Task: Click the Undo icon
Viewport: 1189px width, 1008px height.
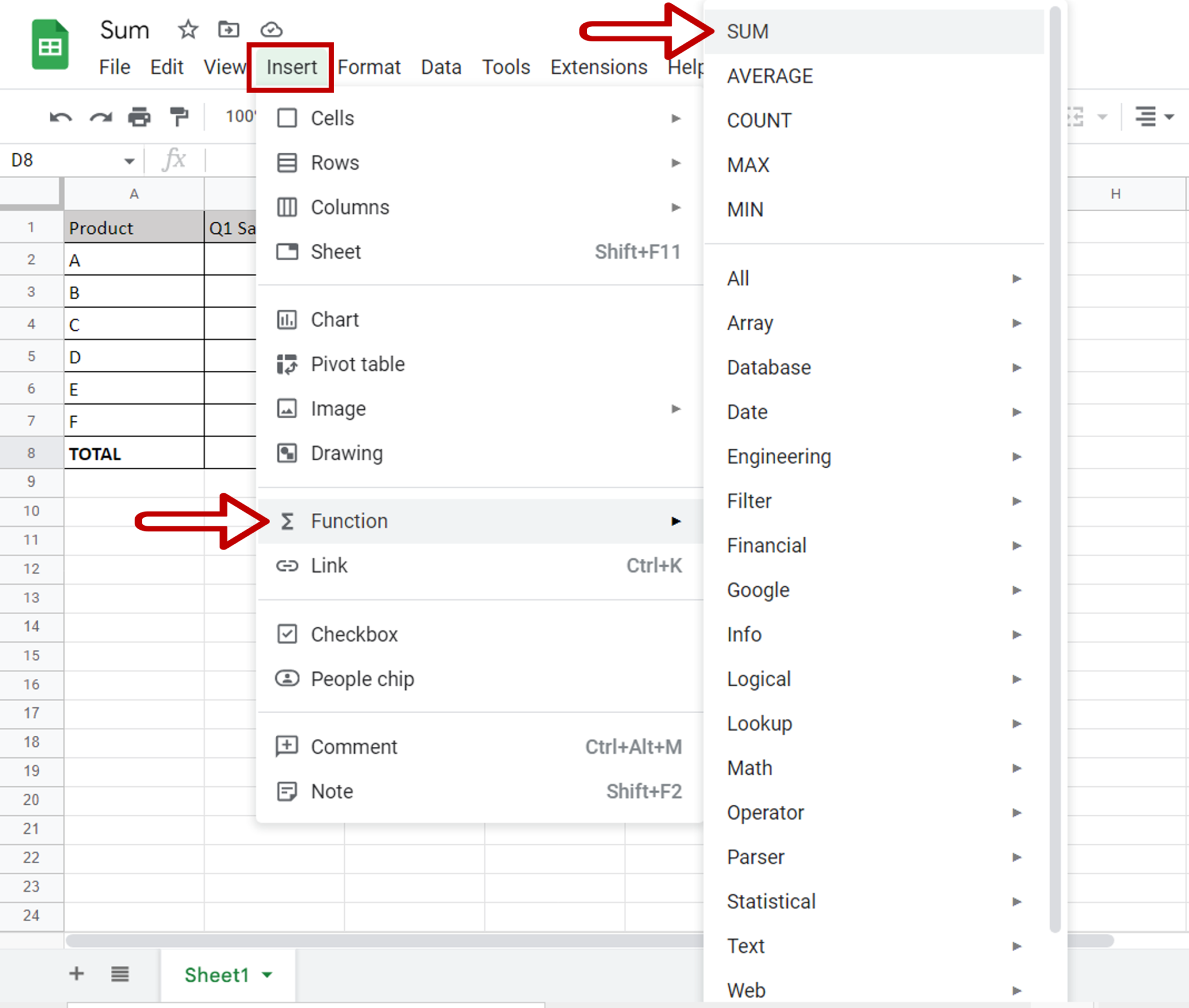Action: 61,117
